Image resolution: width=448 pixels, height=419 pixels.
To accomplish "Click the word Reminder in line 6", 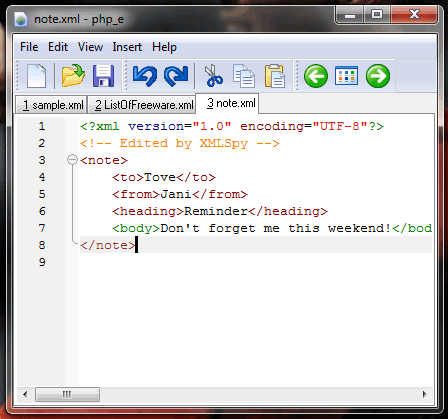I will [x=216, y=211].
